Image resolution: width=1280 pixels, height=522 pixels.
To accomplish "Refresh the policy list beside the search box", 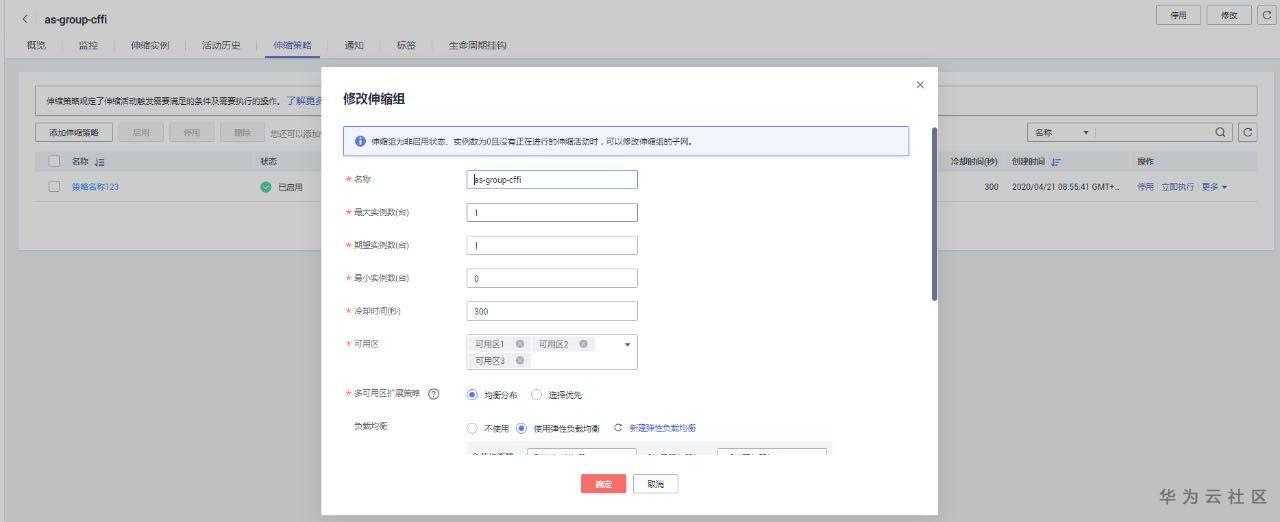I will tap(1248, 132).
